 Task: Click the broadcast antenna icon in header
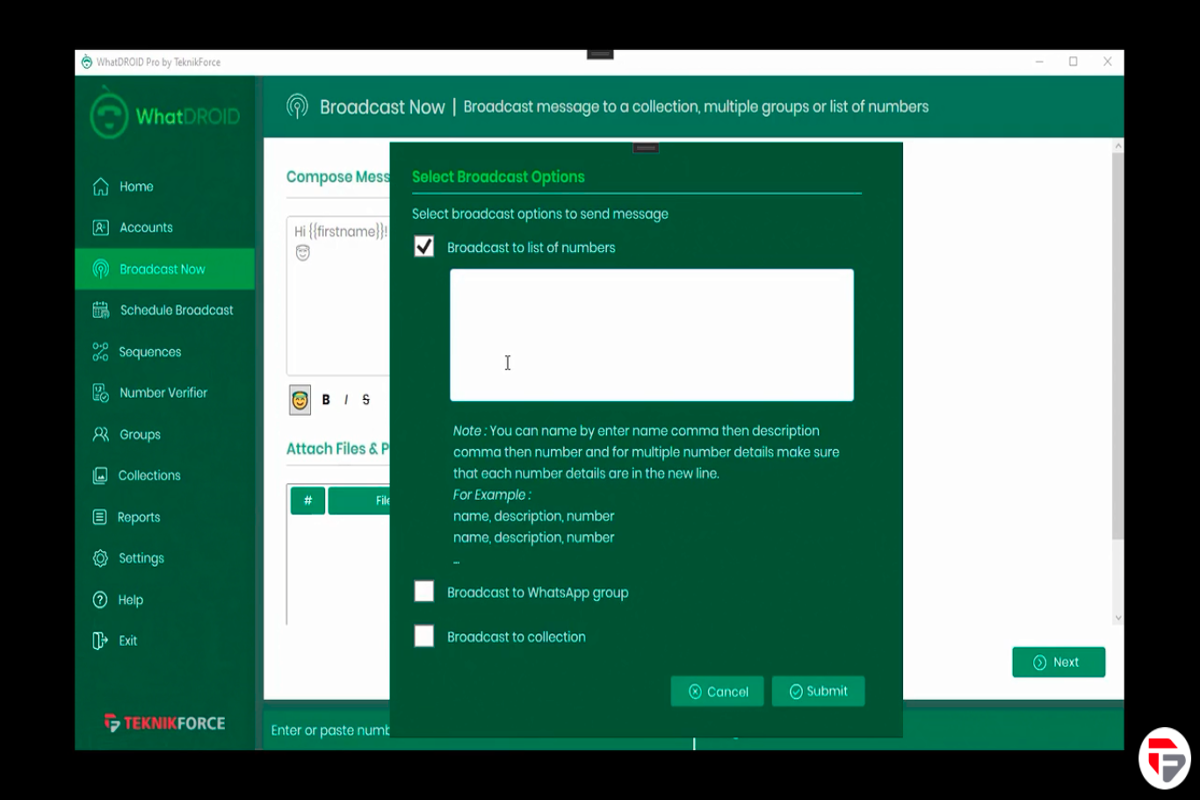[296, 107]
